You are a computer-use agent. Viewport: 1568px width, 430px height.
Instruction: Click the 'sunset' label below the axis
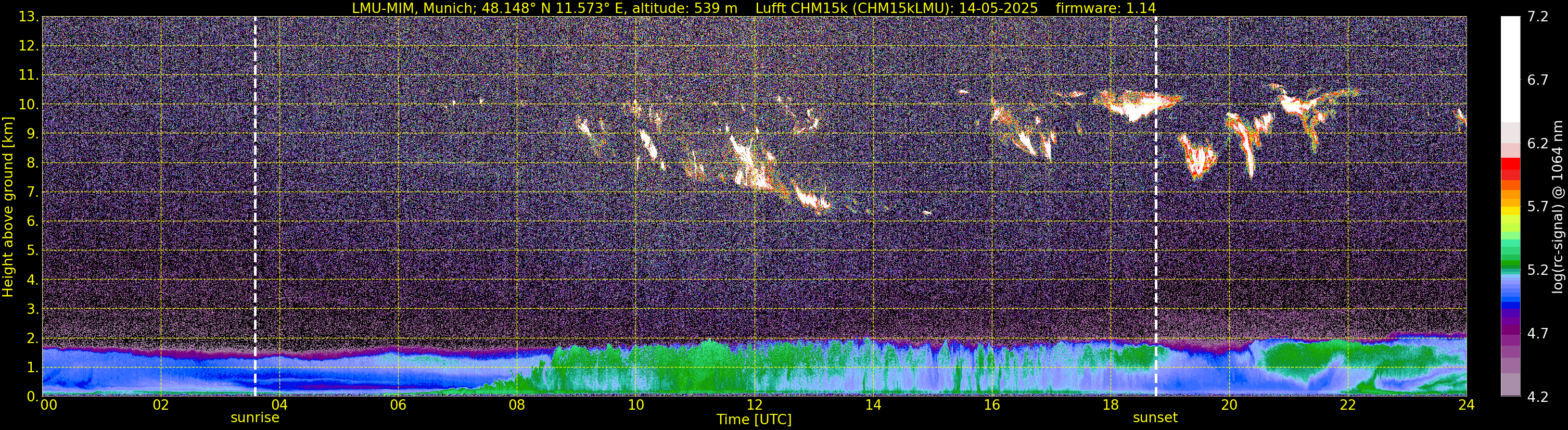pyautogui.click(x=1155, y=418)
